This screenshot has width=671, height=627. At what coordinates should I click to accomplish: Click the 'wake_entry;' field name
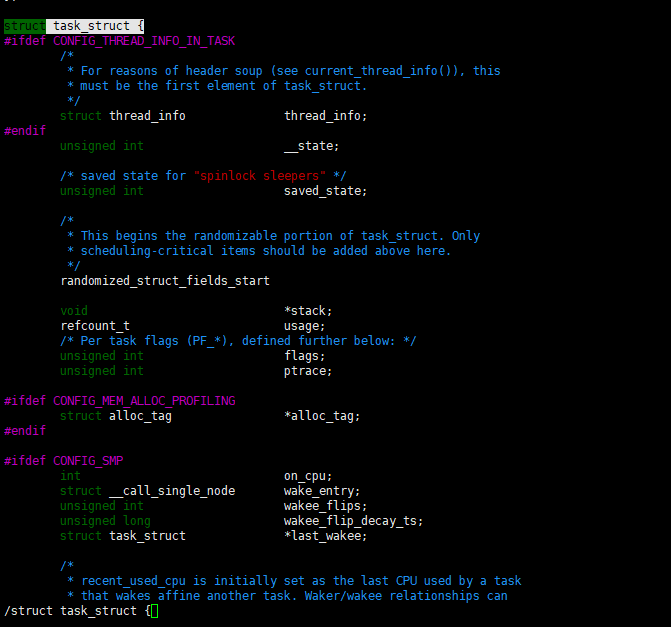coord(322,491)
